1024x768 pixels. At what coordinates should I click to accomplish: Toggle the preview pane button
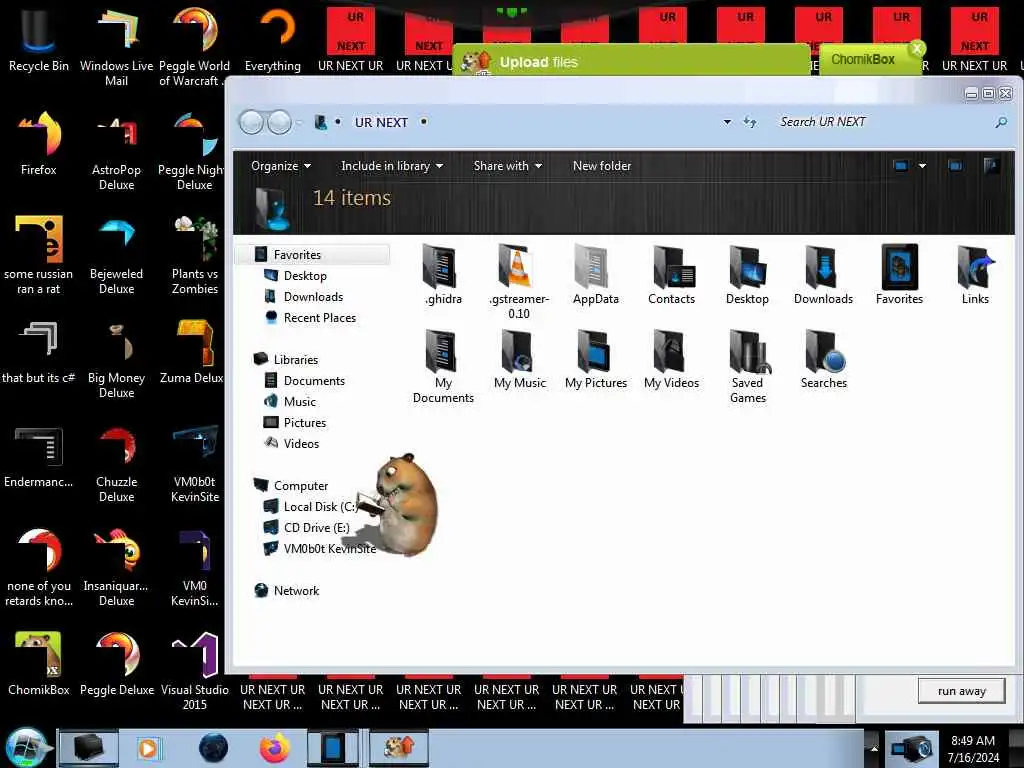tap(955, 166)
